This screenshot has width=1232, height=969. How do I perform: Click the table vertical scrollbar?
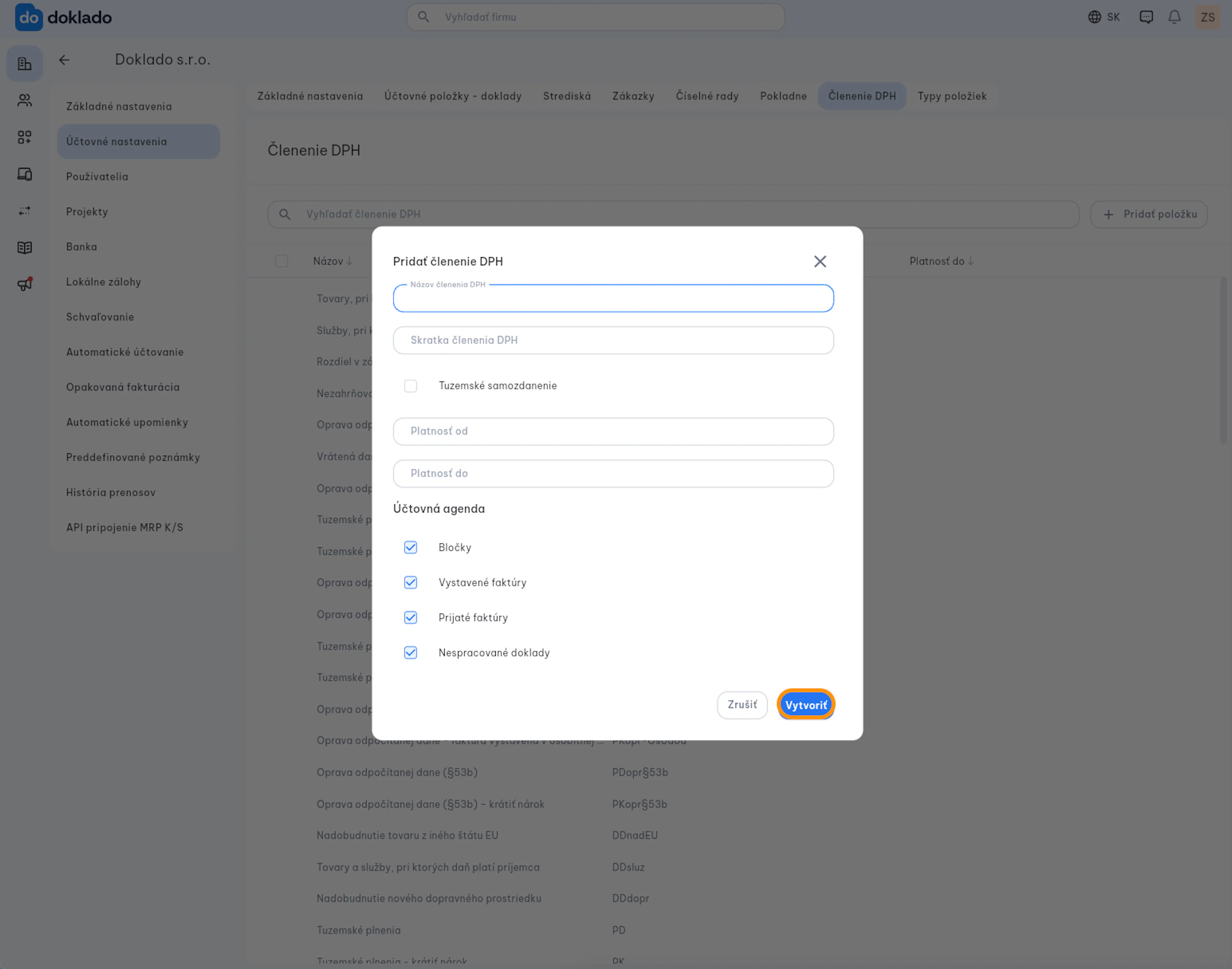click(x=1223, y=361)
